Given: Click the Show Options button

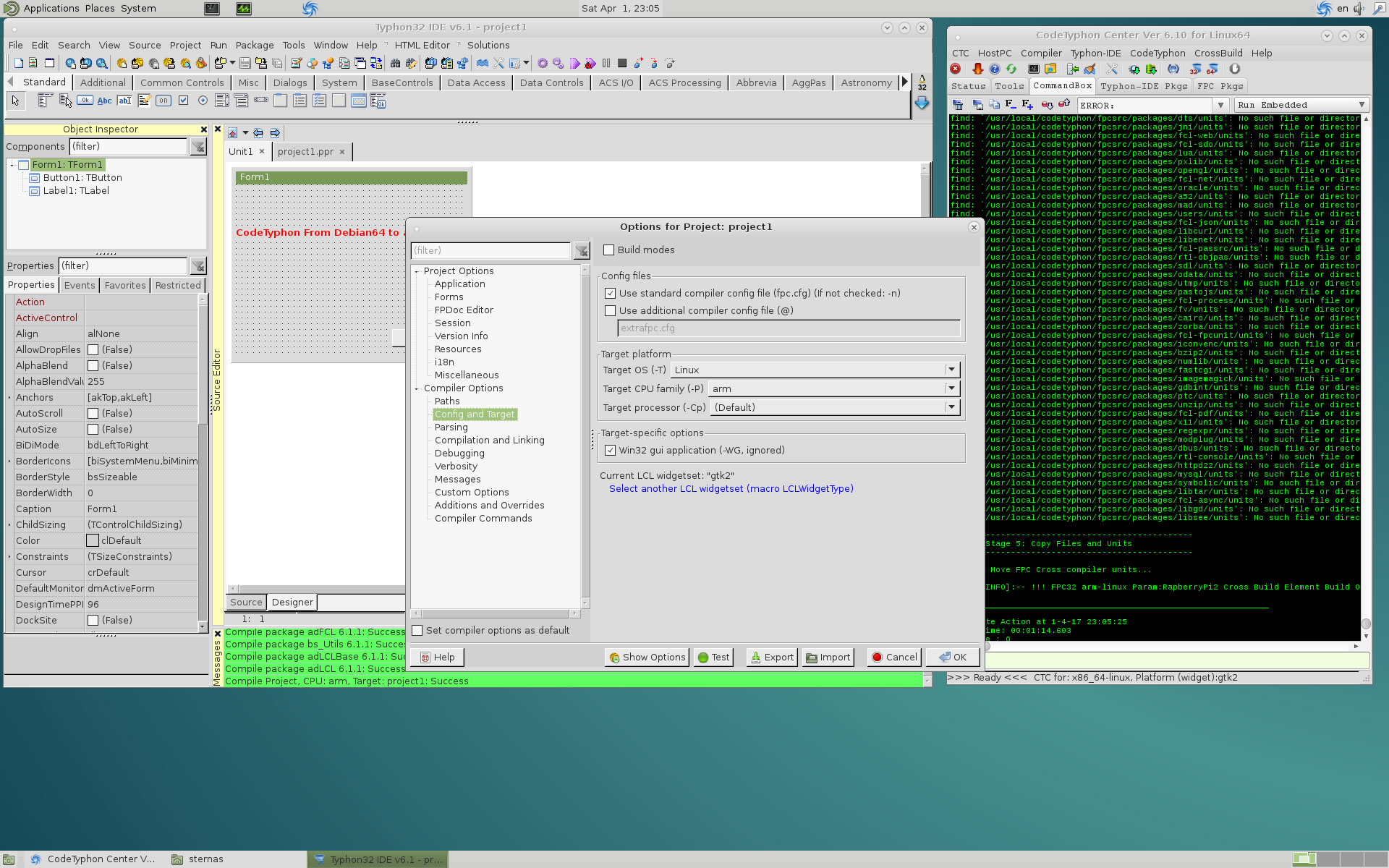Looking at the screenshot, I should [x=647, y=657].
